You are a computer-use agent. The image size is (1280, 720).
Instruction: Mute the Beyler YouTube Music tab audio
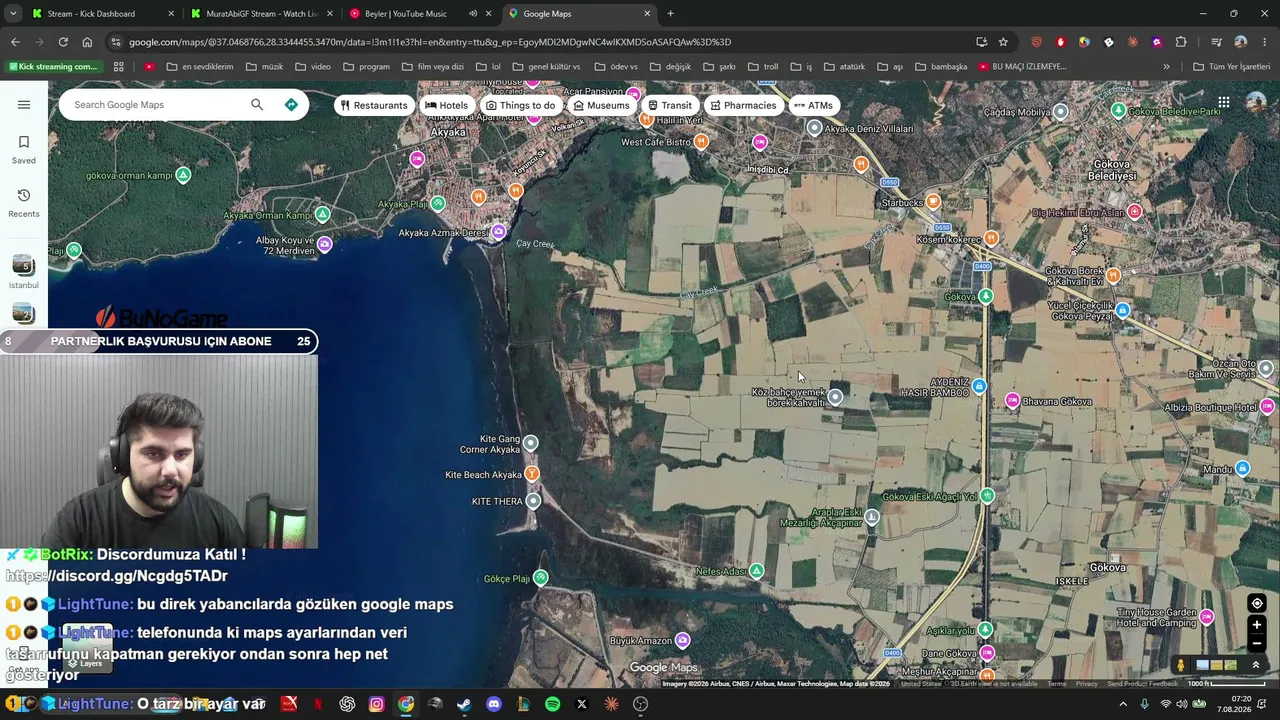pyautogui.click(x=473, y=14)
